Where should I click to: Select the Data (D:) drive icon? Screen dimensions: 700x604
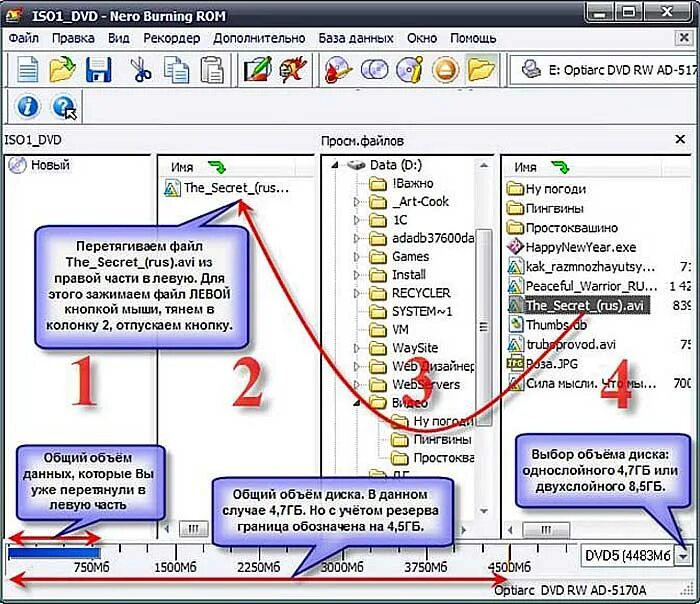pos(356,165)
